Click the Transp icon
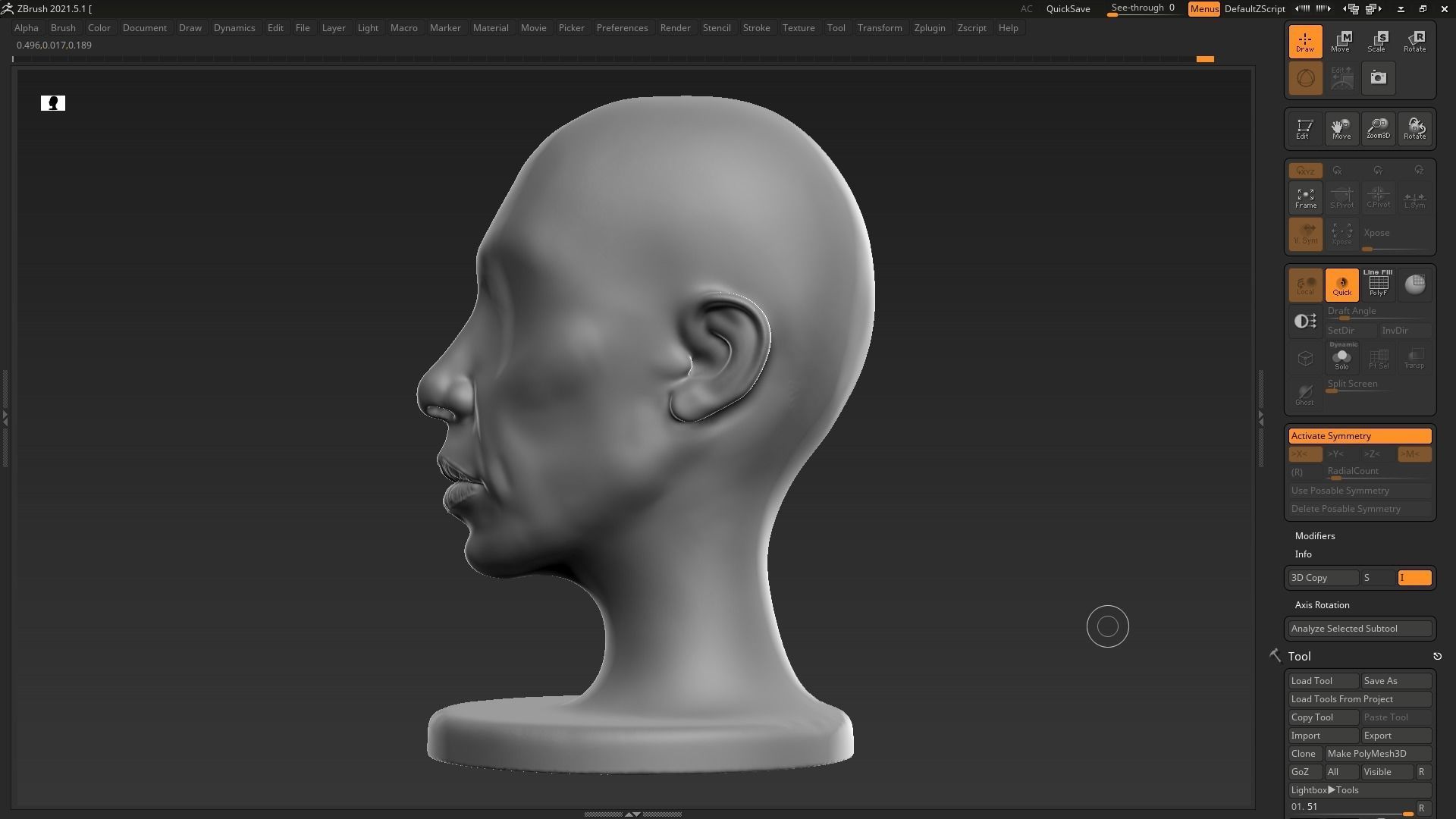 pos(1414,357)
